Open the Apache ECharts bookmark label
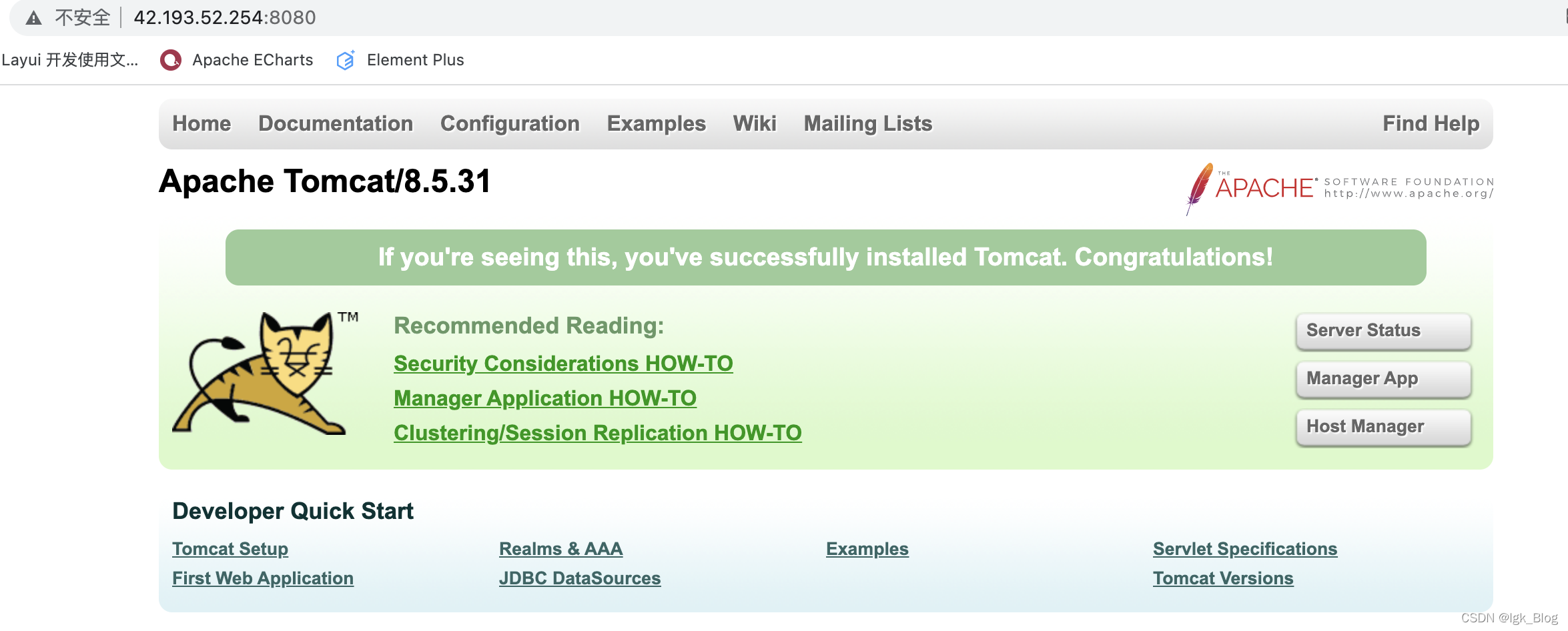Image resolution: width=1568 pixels, height=631 pixels. pyautogui.click(x=253, y=60)
